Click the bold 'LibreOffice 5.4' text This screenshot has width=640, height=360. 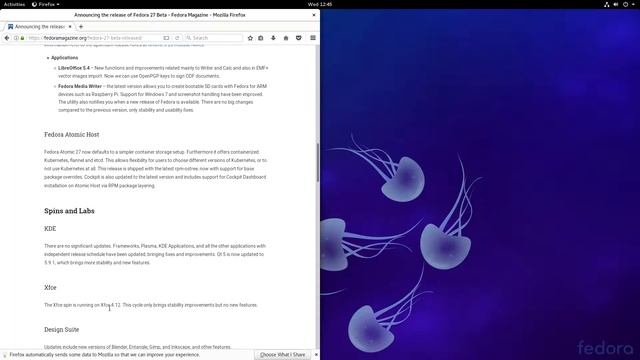pos(74,68)
